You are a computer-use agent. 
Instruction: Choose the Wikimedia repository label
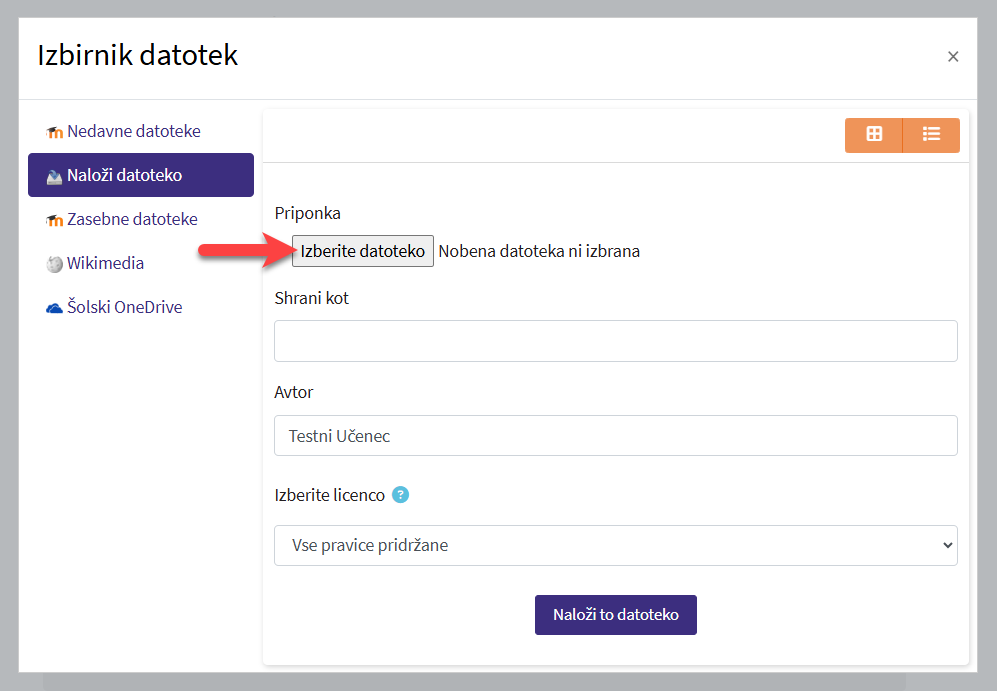[105, 263]
